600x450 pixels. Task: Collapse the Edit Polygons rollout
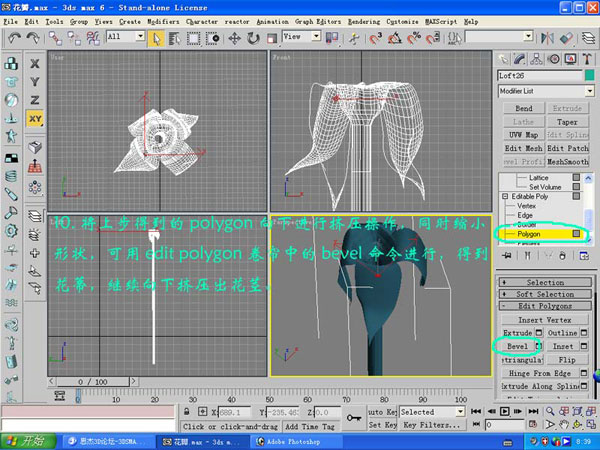click(x=545, y=306)
